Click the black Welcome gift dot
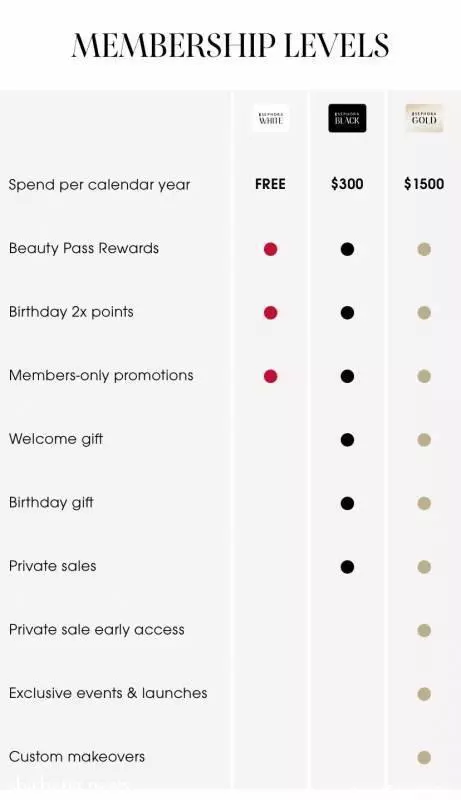The height and width of the screenshot is (800, 461). (347, 440)
